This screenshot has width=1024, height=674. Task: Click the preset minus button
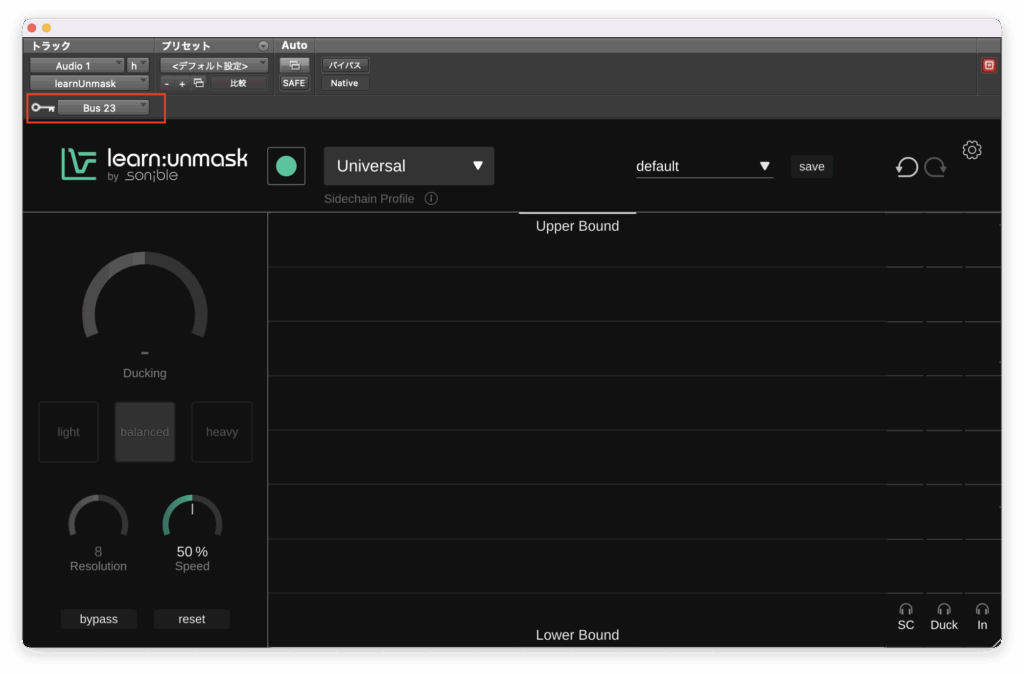pos(167,84)
